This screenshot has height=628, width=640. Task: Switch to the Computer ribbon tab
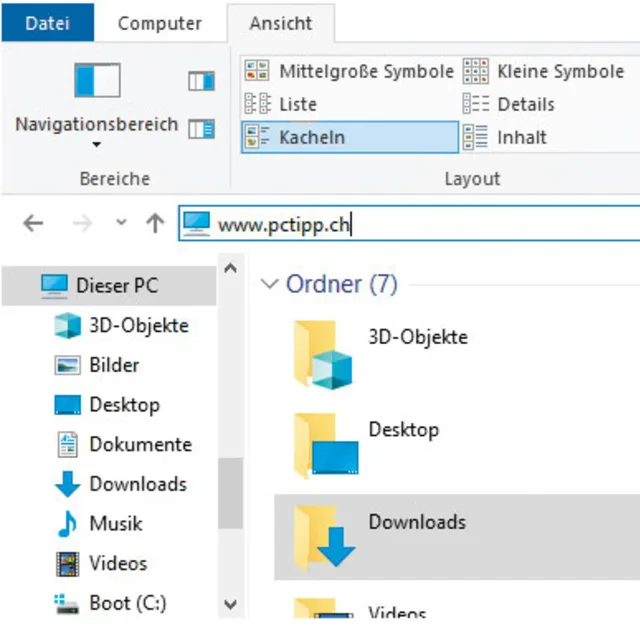[160, 23]
